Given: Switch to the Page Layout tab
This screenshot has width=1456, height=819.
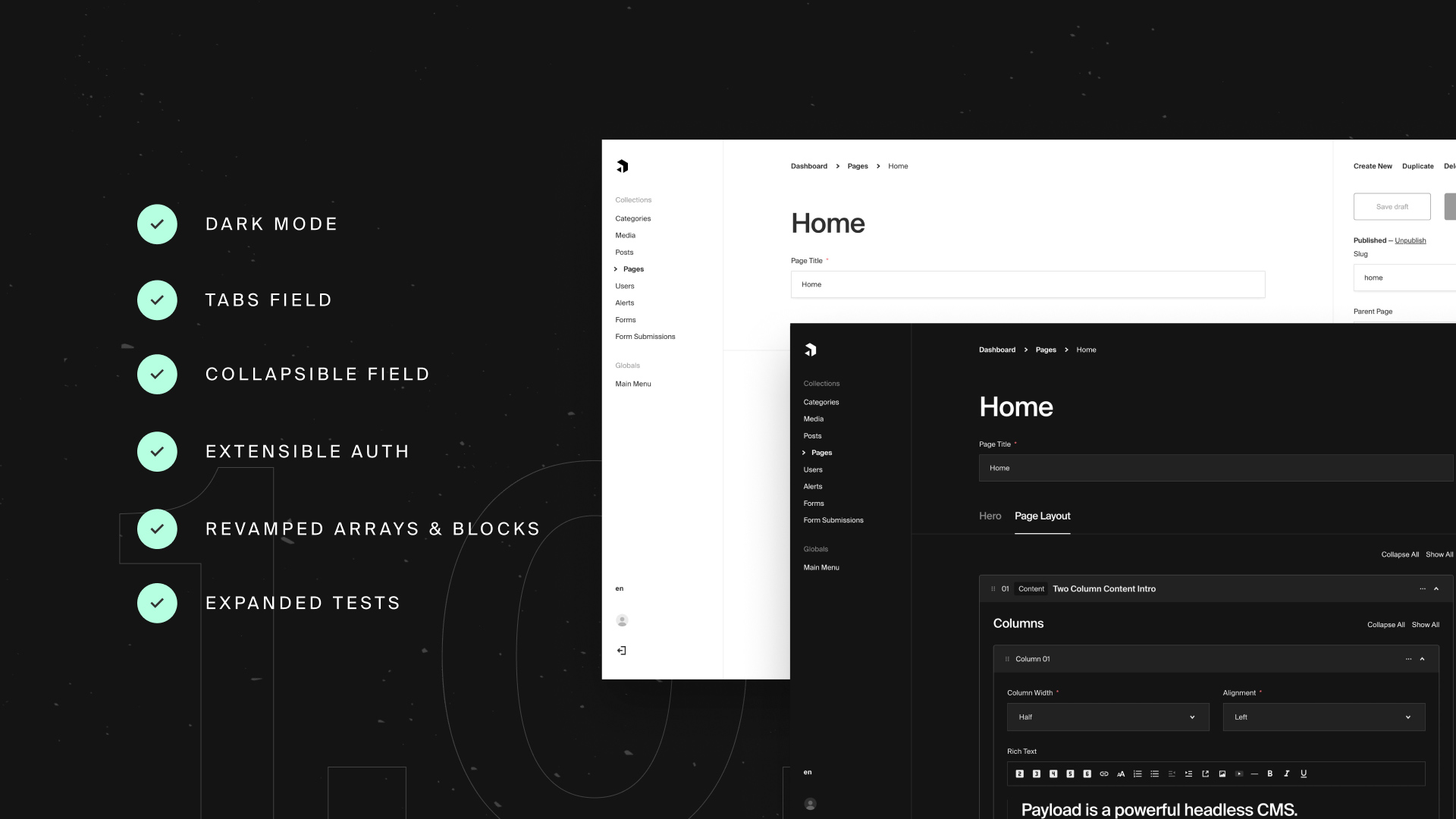Looking at the screenshot, I should click(1042, 515).
